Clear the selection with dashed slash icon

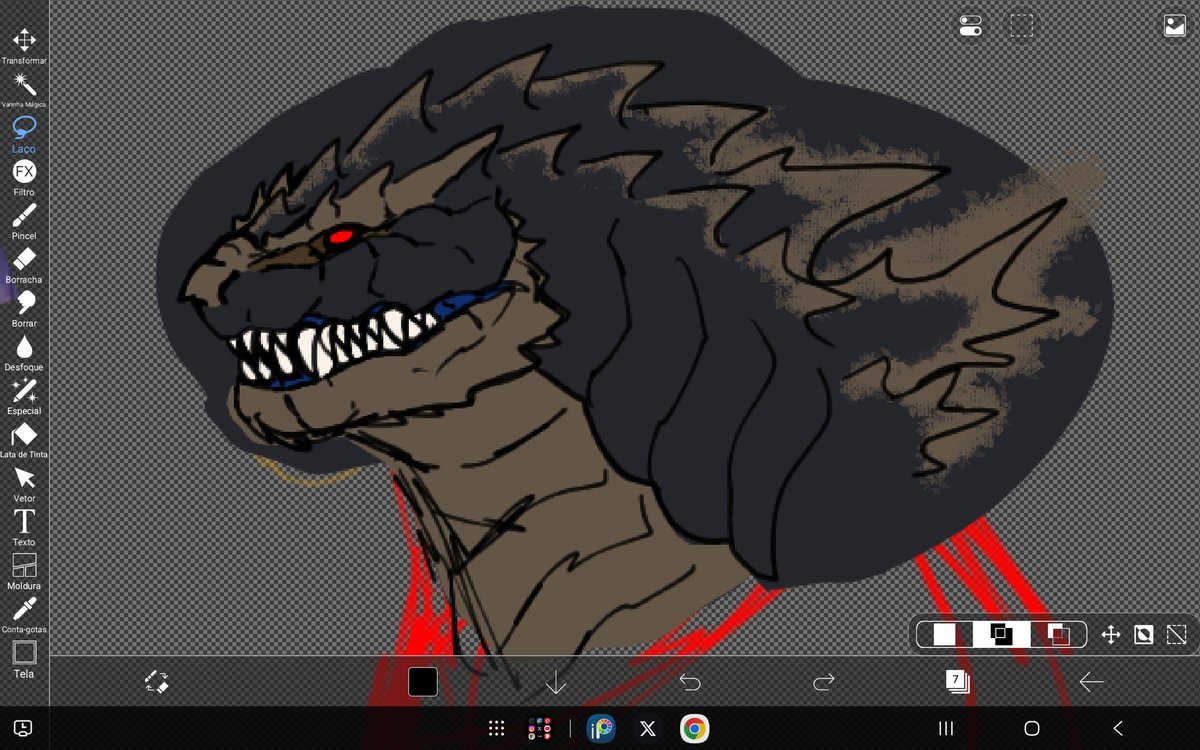(1177, 634)
